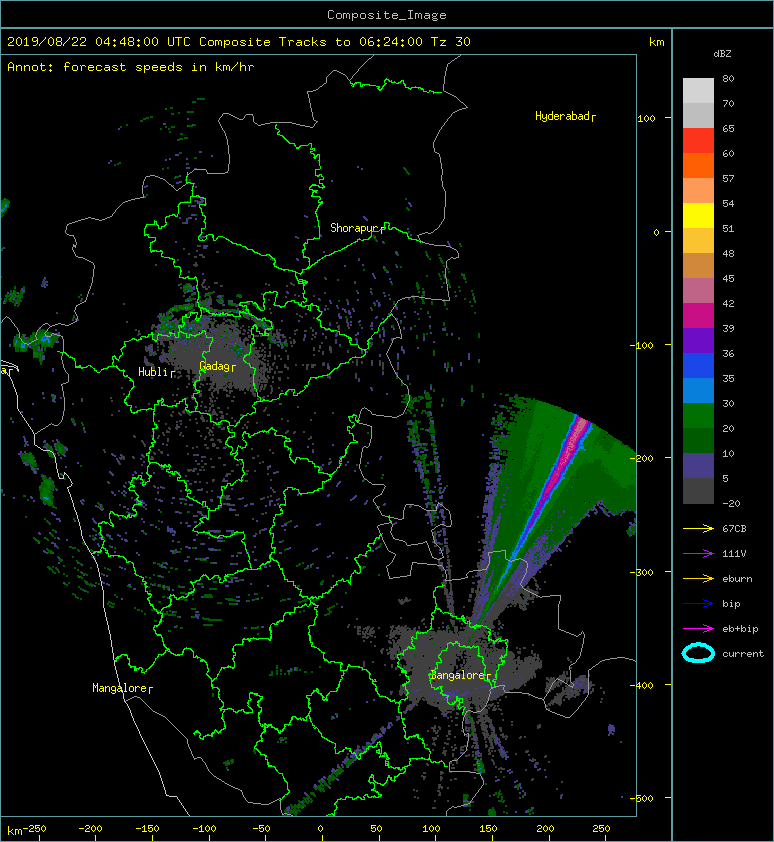Click the Mangalore city label
774x842 pixels.
click(x=122, y=688)
